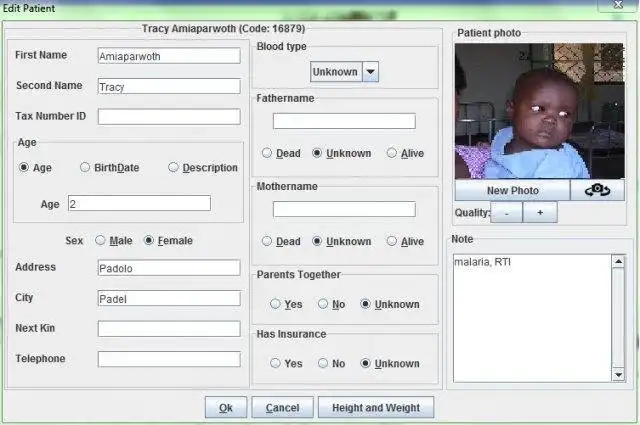The height and width of the screenshot is (425, 640).
Task: Close the Edit Patient dialog
Action: coord(618,5)
